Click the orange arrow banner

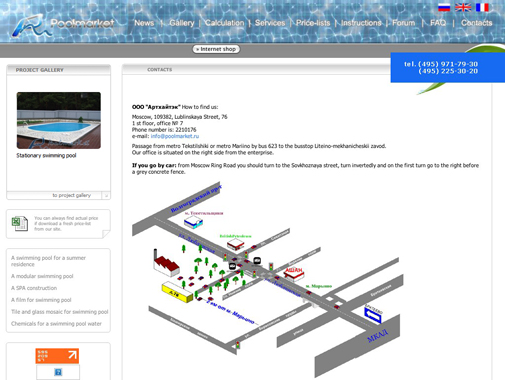pyautogui.click(x=57, y=356)
